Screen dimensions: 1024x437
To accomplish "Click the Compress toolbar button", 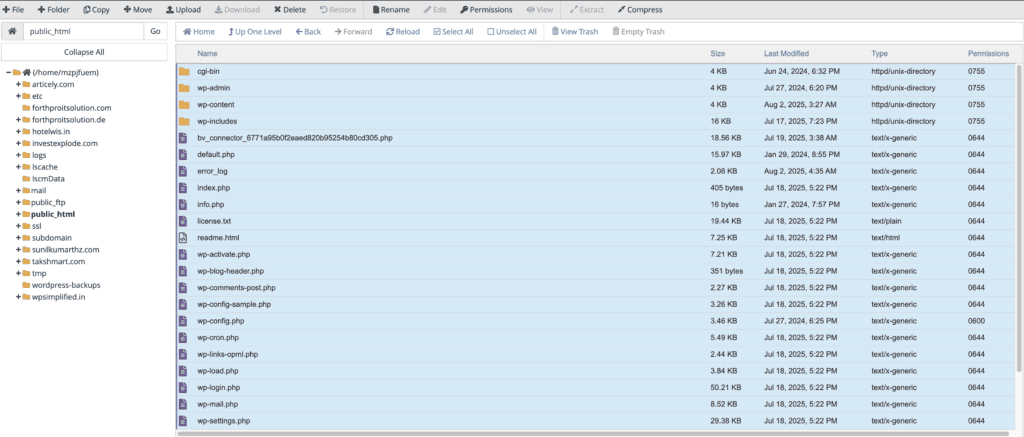I will [x=640, y=10].
